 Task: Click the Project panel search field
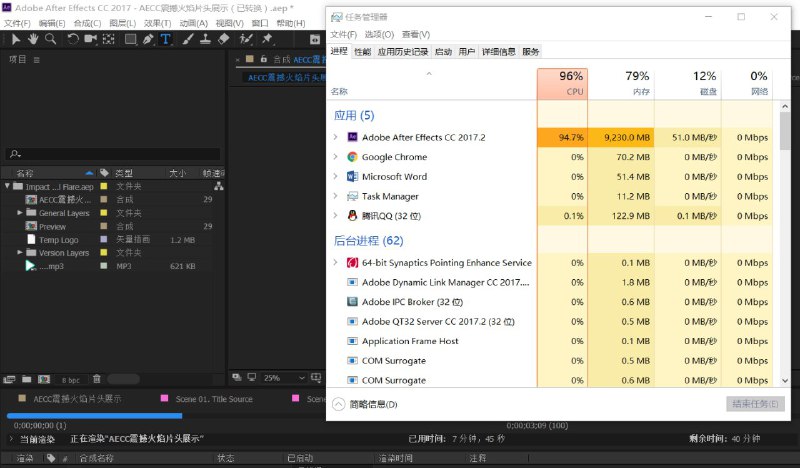[x=113, y=154]
